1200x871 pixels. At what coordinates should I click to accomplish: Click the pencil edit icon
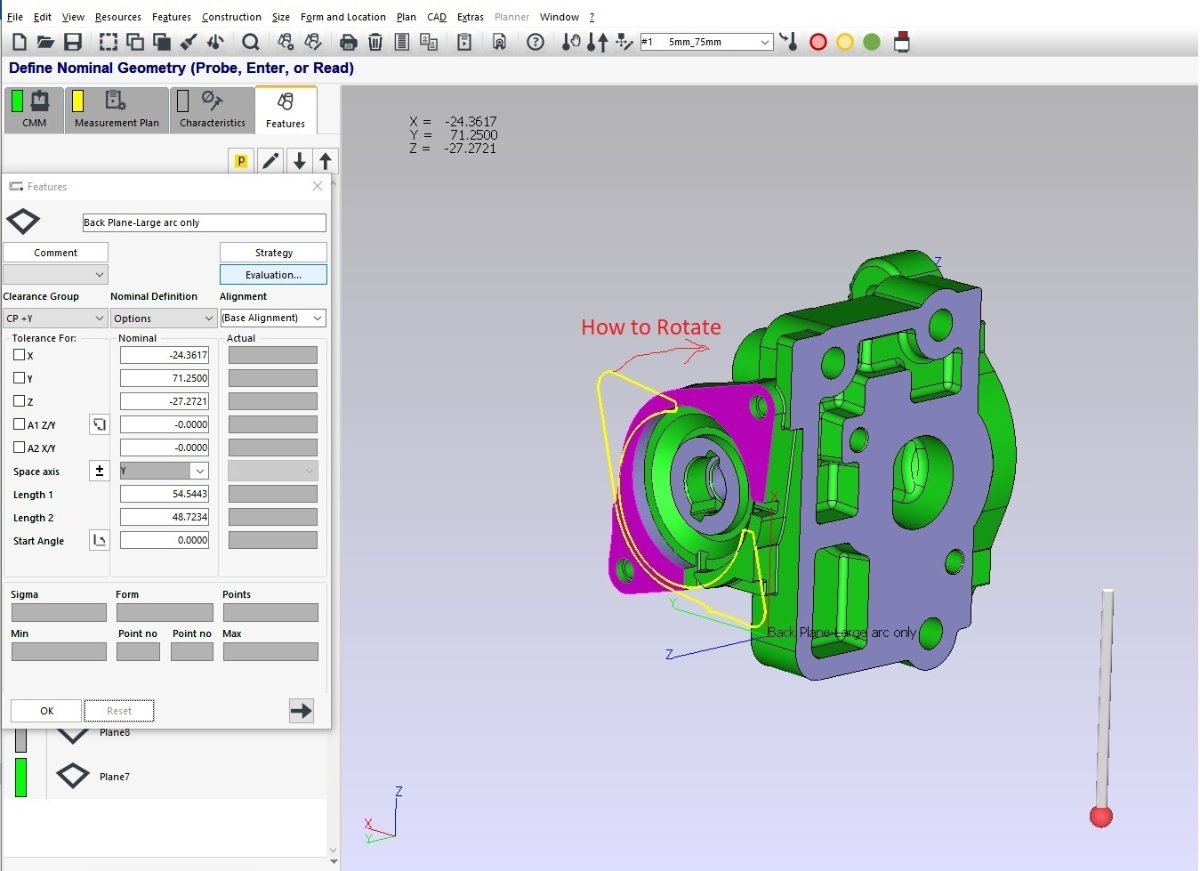point(270,161)
